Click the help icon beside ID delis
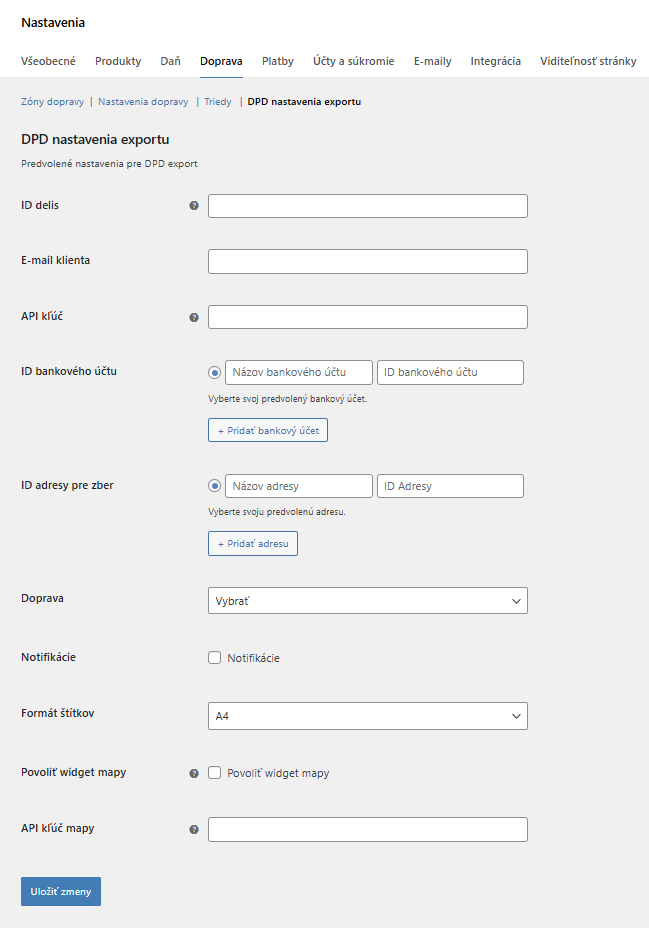Image resolution: width=649 pixels, height=928 pixels. point(194,206)
